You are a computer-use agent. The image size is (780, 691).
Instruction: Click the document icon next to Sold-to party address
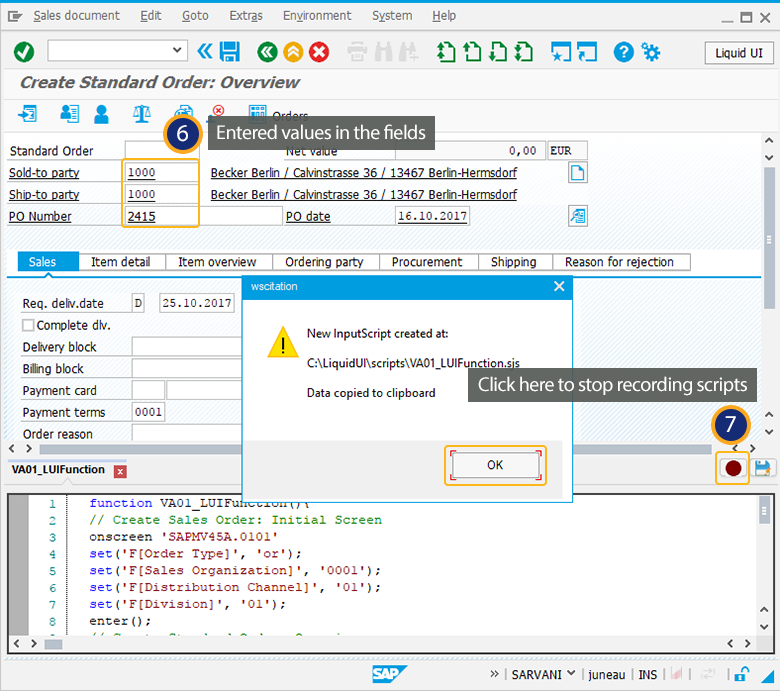pos(578,173)
